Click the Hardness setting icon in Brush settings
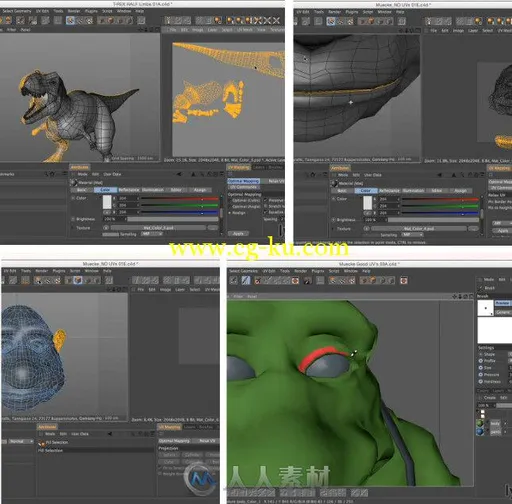The height and width of the screenshot is (504, 512). pyautogui.click(x=481, y=381)
